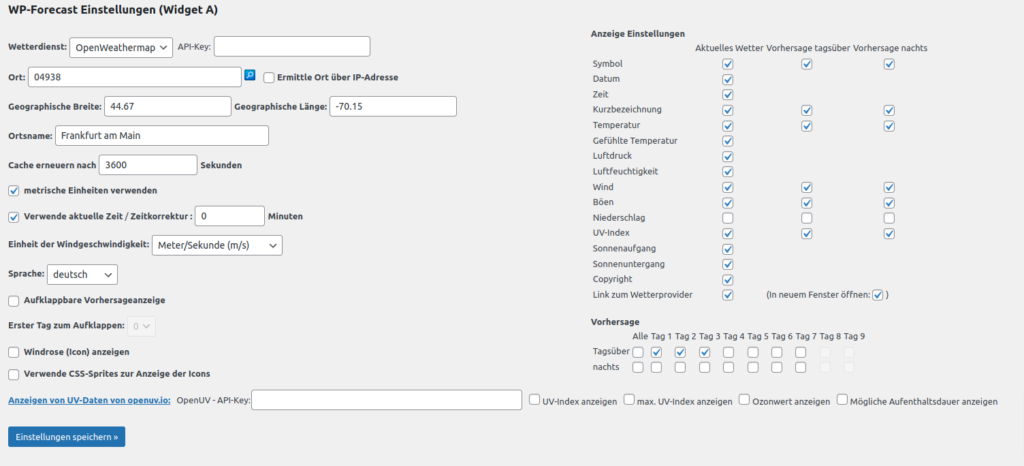1024x466 pixels.
Task: Check Niederschlag for Vorhersage nachts
Action: [x=889, y=218]
